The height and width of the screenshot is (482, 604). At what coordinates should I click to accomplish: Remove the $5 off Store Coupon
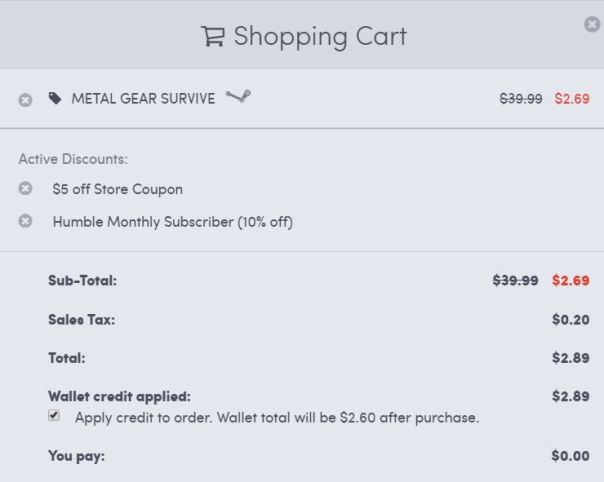coord(25,188)
